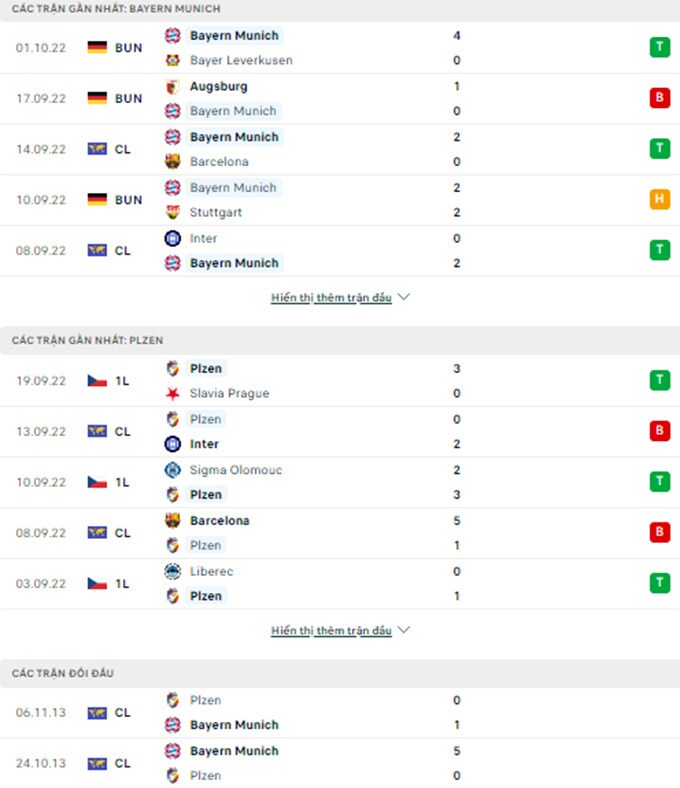Click German flag beside 01.10.22 match

(x=97, y=47)
